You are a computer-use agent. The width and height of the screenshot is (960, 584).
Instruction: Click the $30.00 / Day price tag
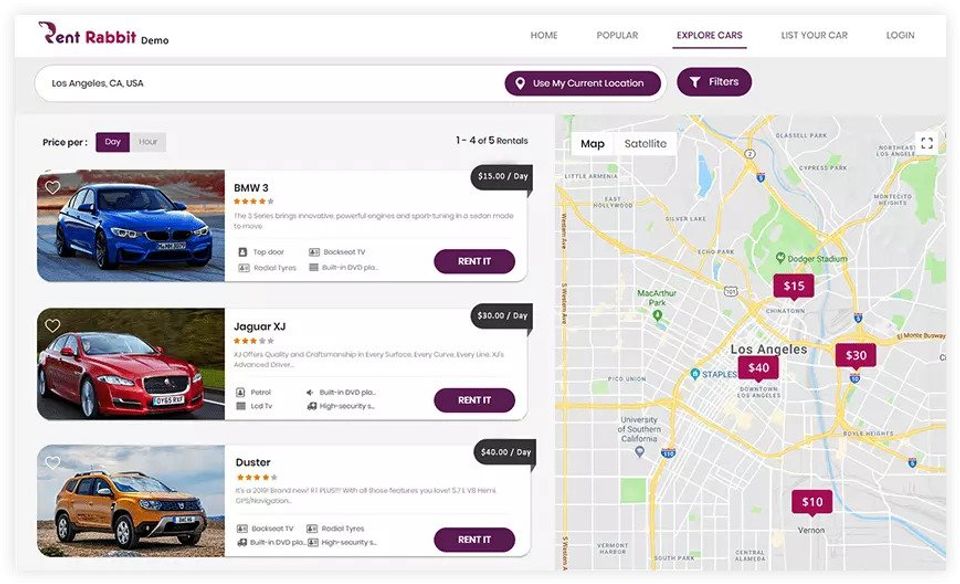[x=502, y=316]
